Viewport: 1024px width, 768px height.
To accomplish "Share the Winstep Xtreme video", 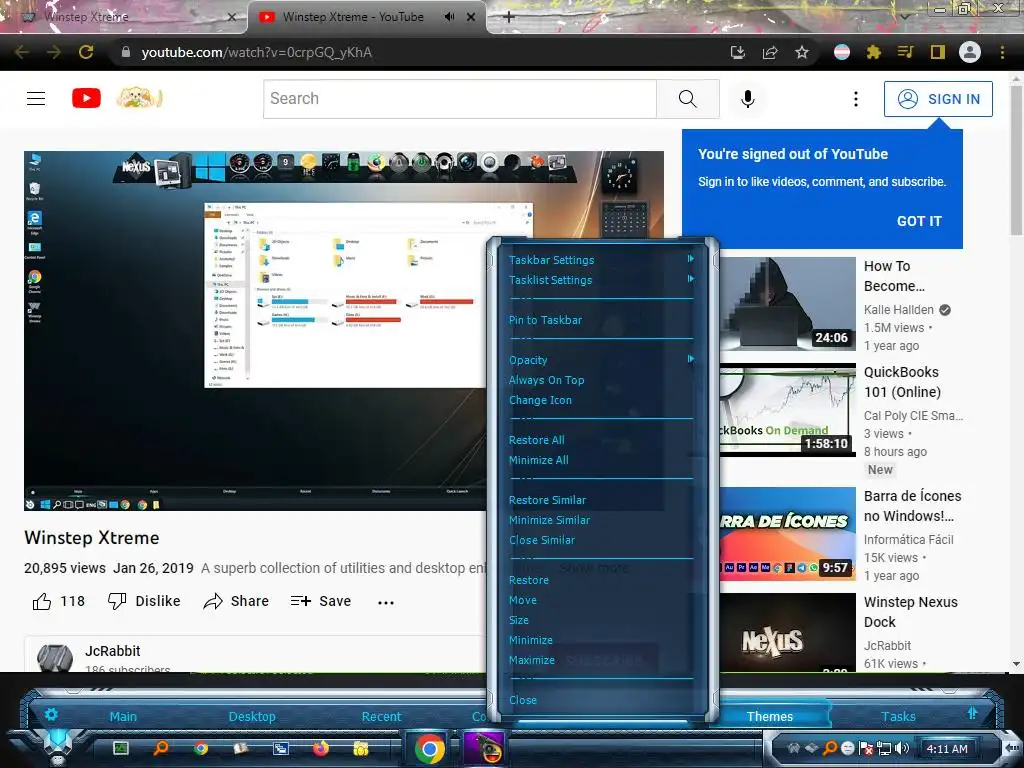I will pos(236,601).
